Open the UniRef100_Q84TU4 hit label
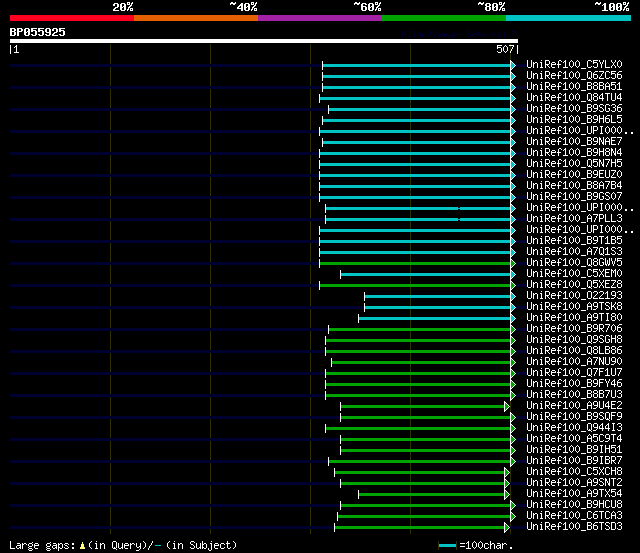Image resolution: width=640 pixels, height=553 pixels. click(x=574, y=98)
